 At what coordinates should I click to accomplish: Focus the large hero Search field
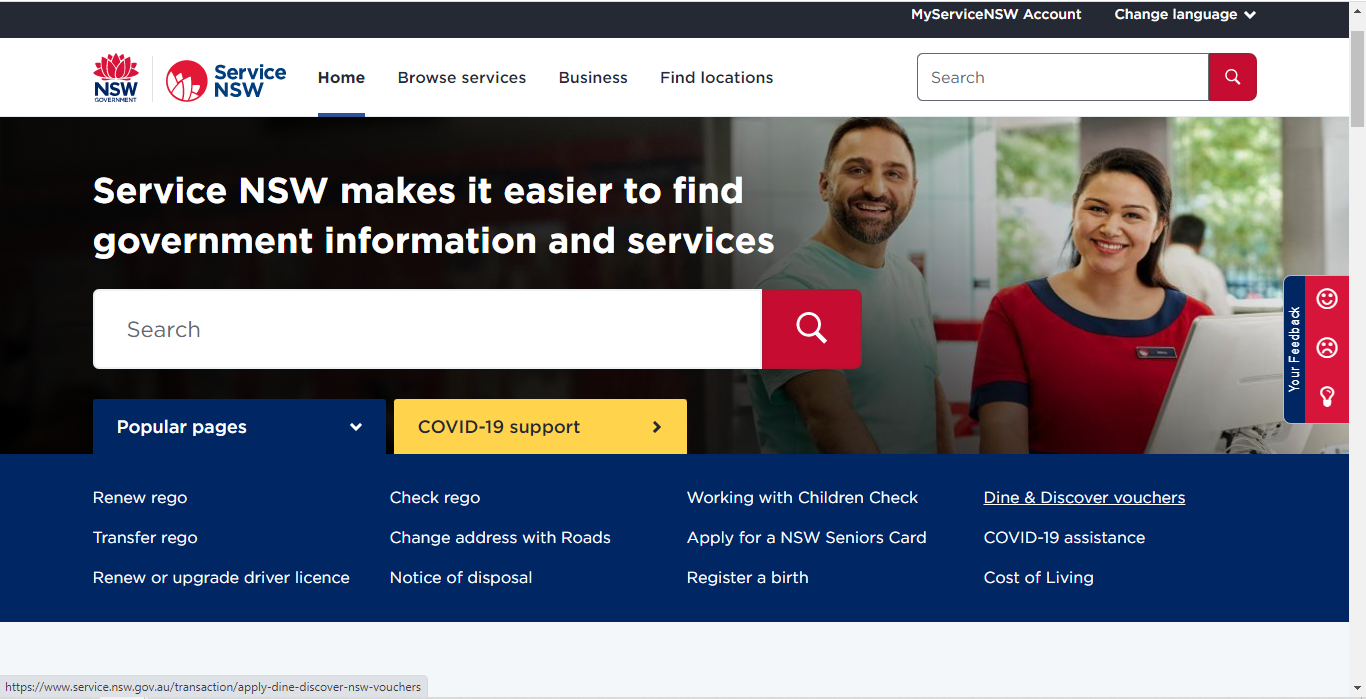pyautogui.click(x=428, y=329)
